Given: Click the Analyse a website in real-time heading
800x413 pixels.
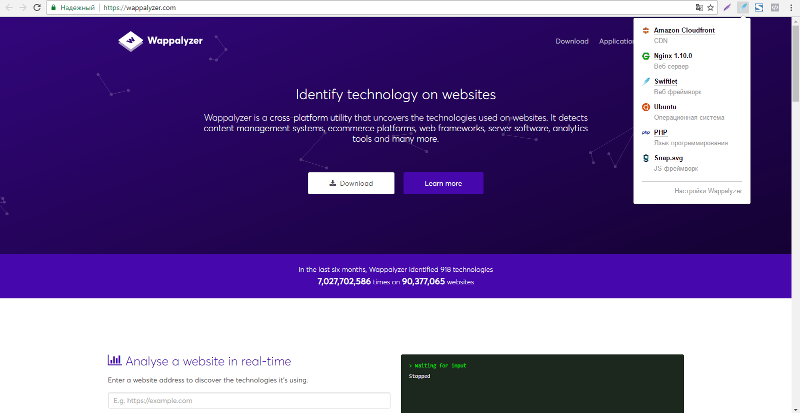Looking at the screenshot, I should (208, 361).
